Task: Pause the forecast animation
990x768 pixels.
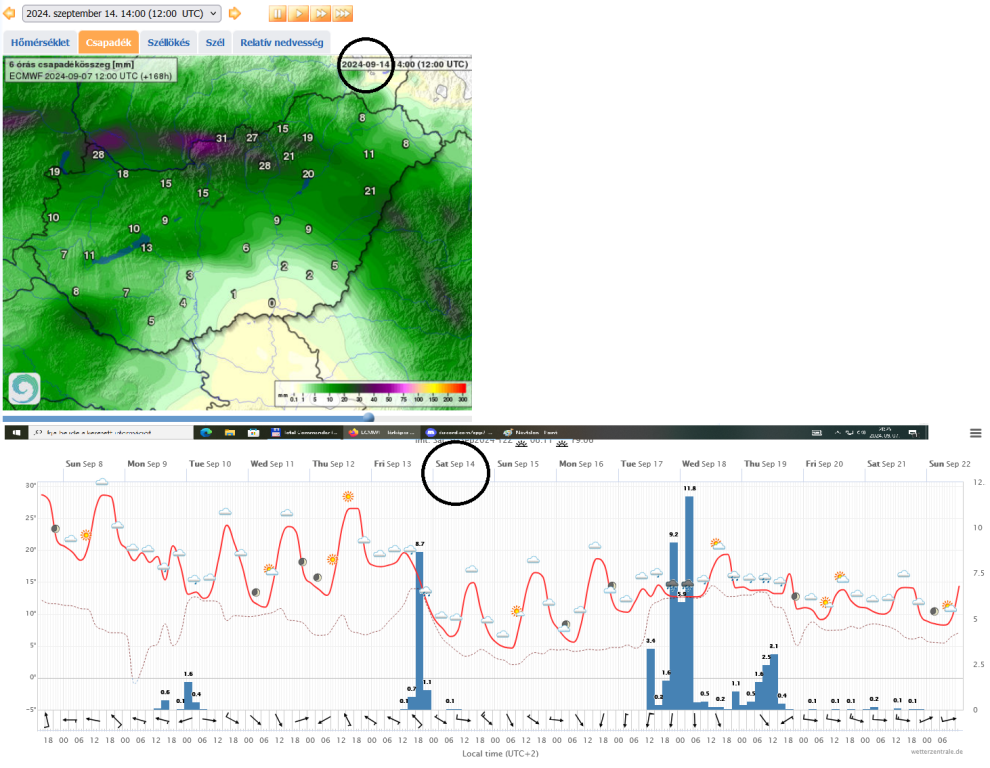Action: pyautogui.click(x=278, y=14)
